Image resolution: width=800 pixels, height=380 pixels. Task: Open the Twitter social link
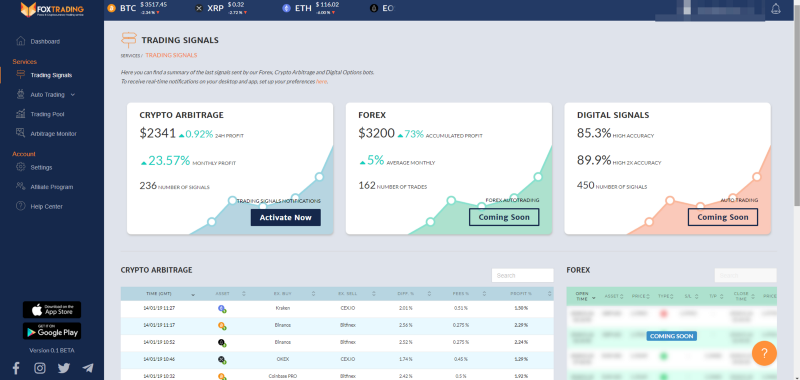64,368
